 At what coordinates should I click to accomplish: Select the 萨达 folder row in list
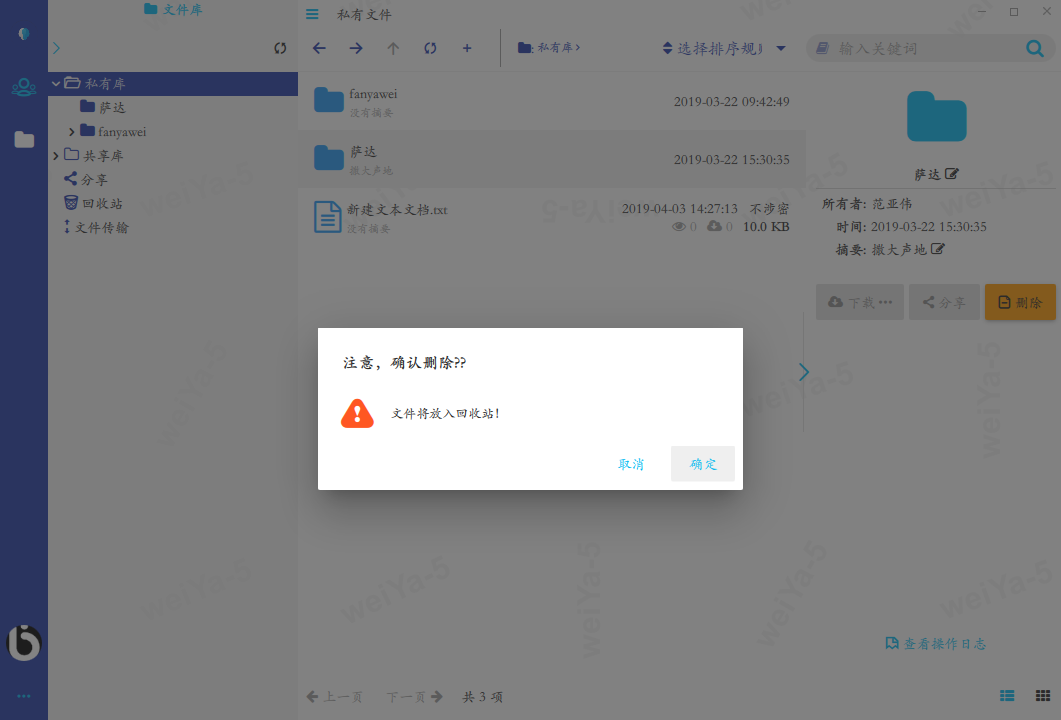click(x=551, y=159)
